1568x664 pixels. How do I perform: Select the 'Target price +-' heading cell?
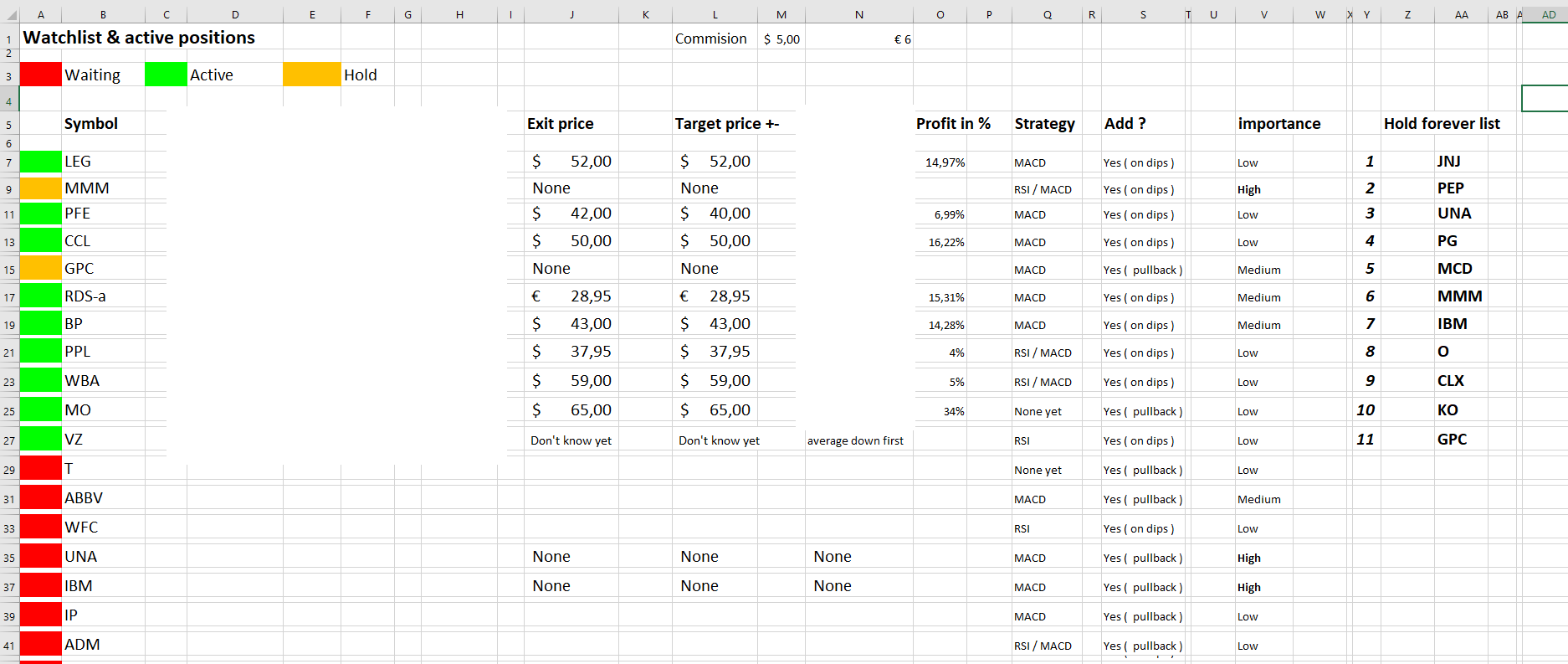tap(727, 123)
